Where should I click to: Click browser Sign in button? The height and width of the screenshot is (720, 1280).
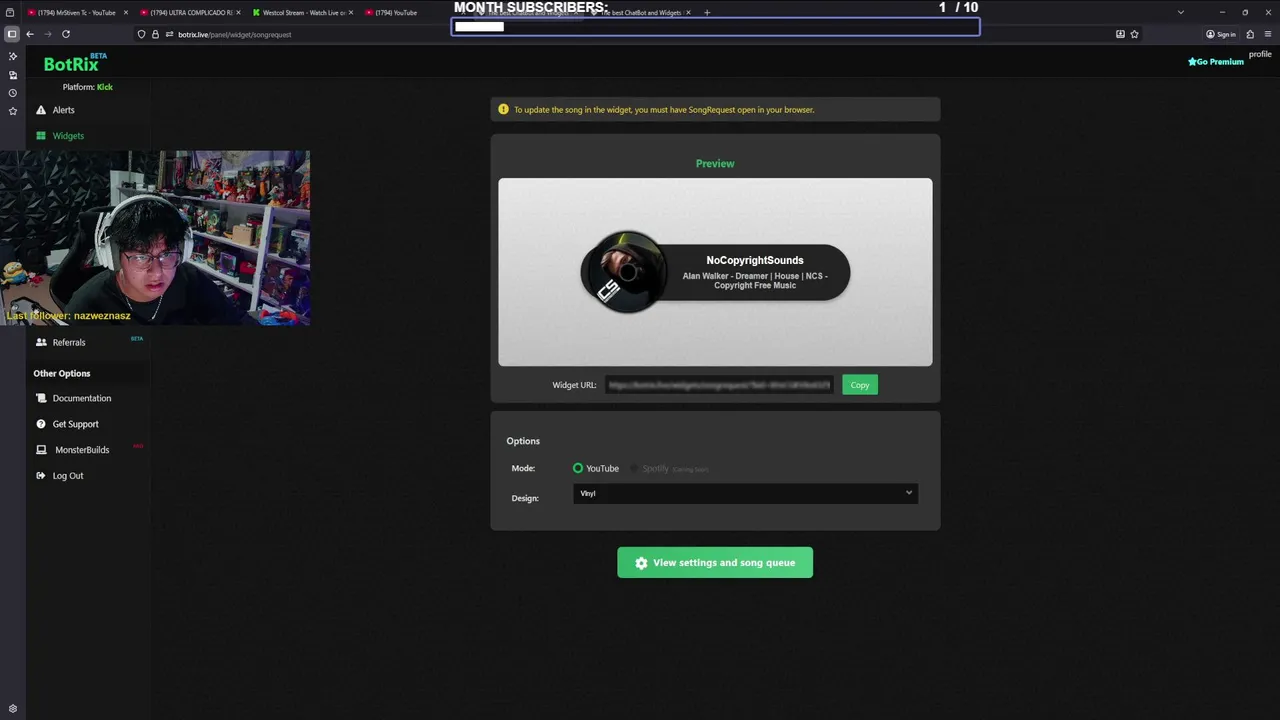pyautogui.click(x=1221, y=34)
